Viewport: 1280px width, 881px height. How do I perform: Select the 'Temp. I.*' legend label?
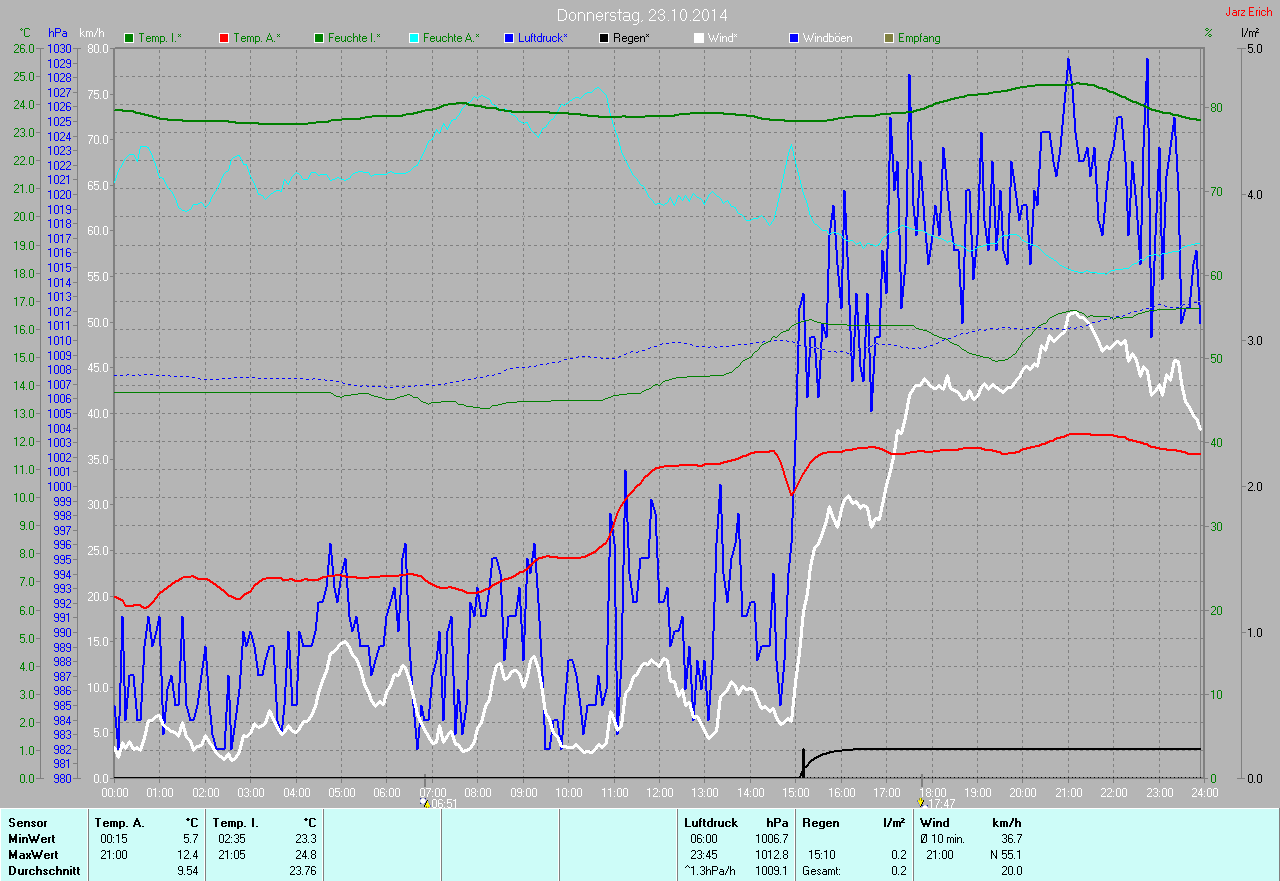coord(160,38)
